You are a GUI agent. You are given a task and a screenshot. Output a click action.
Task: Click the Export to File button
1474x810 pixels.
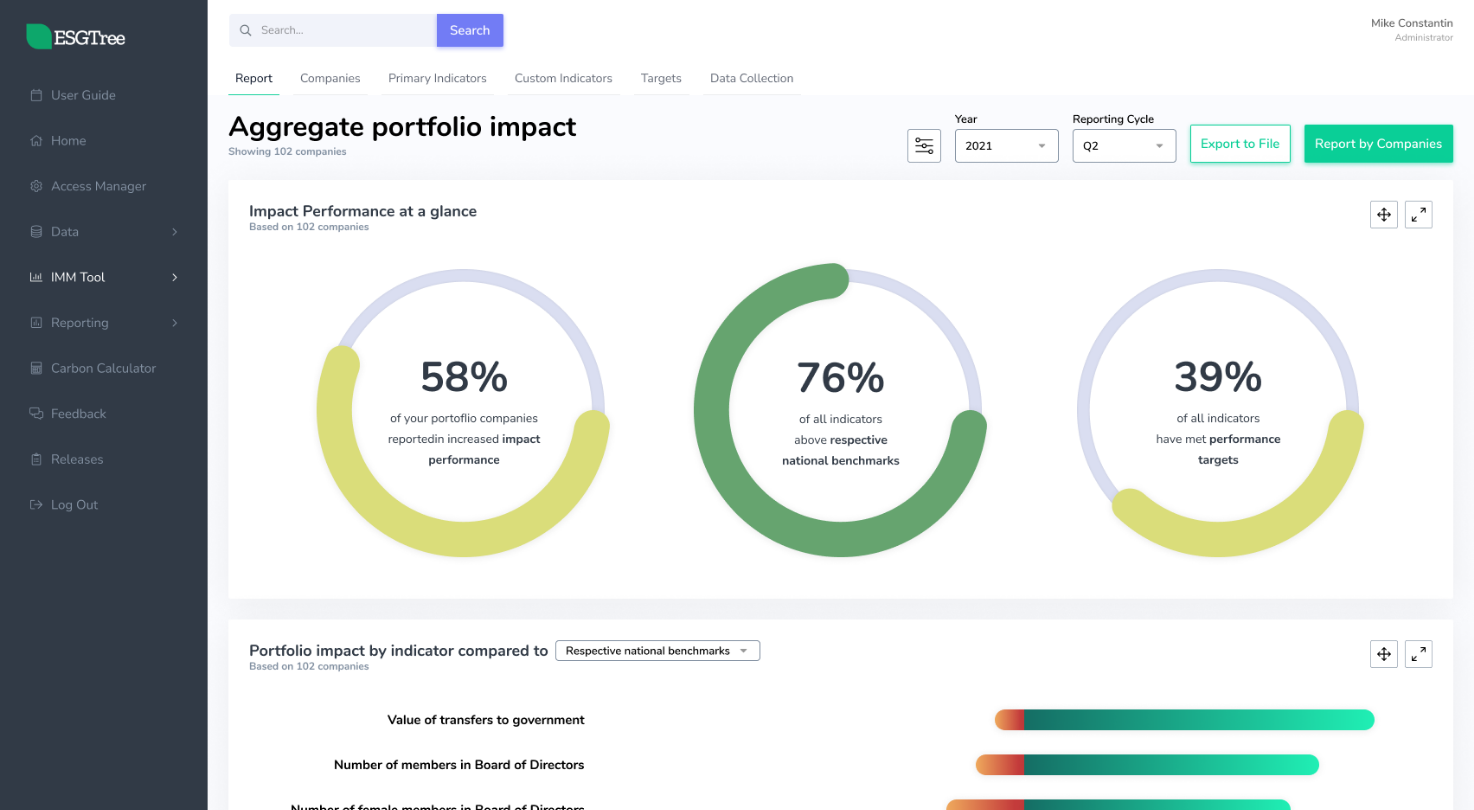coord(1239,144)
